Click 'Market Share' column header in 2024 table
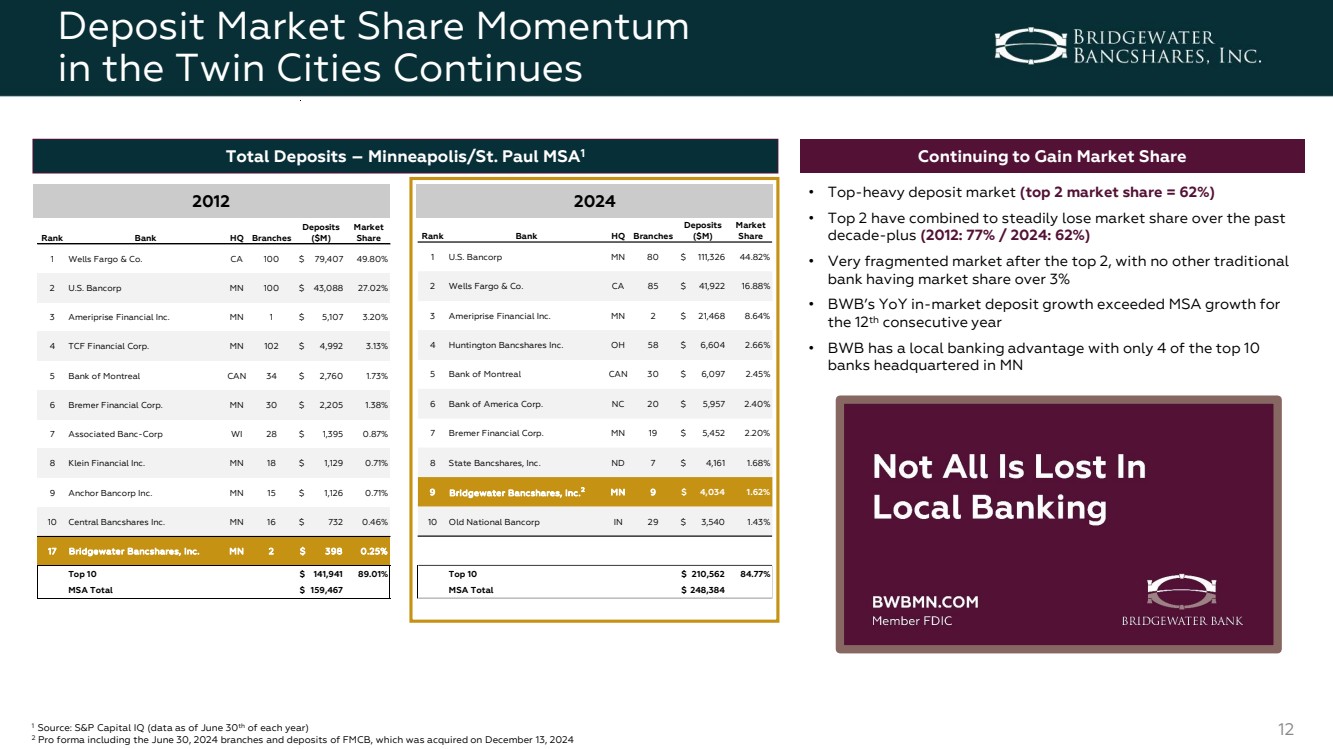 [x=750, y=231]
